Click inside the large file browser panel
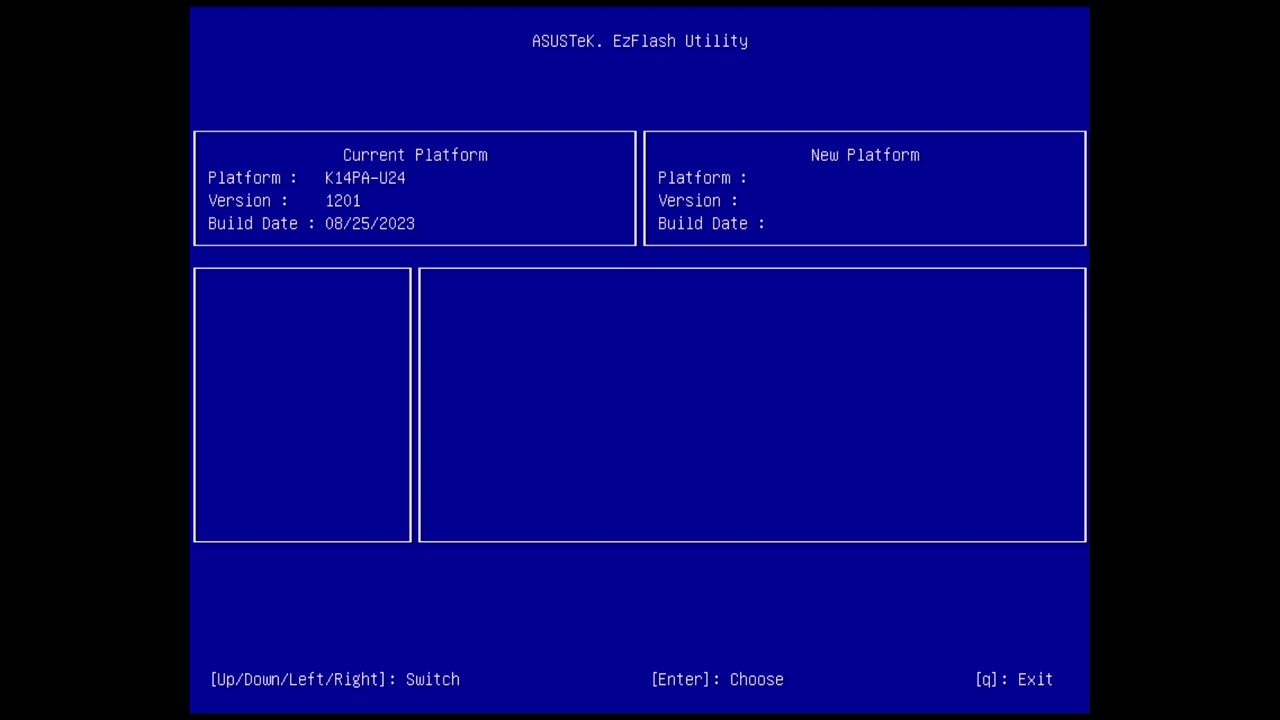The height and width of the screenshot is (720, 1280). pyautogui.click(x=752, y=405)
